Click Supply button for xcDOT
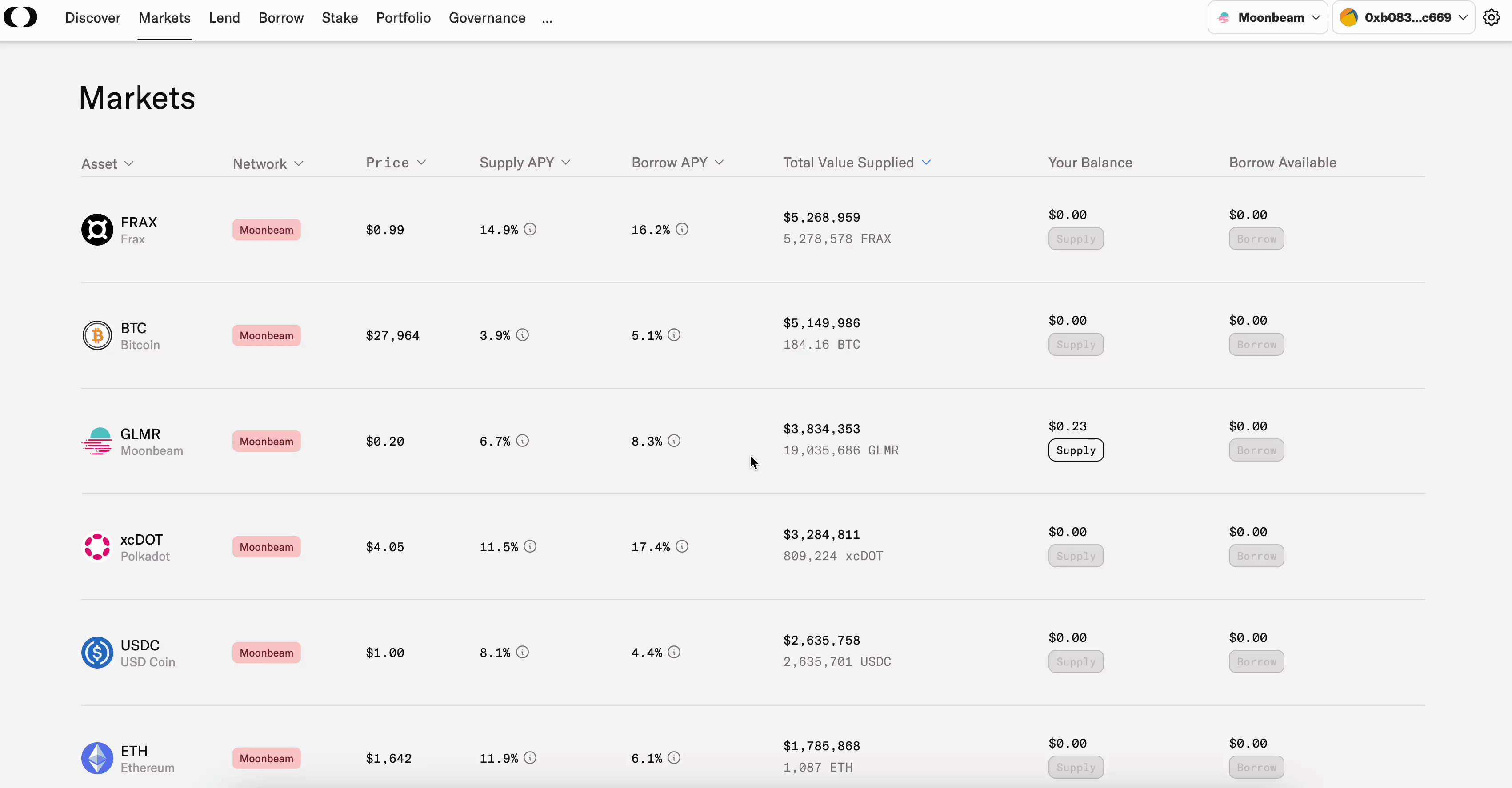The image size is (1512, 788). [1076, 556]
